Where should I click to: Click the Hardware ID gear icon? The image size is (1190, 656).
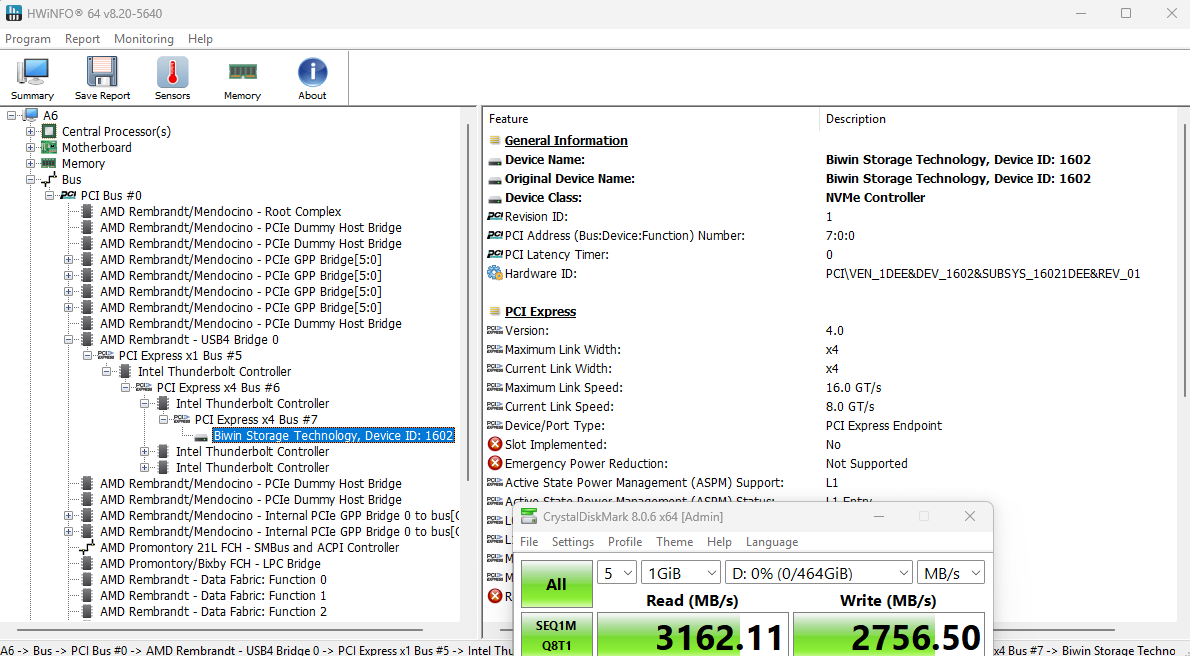pyautogui.click(x=495, y=273)
